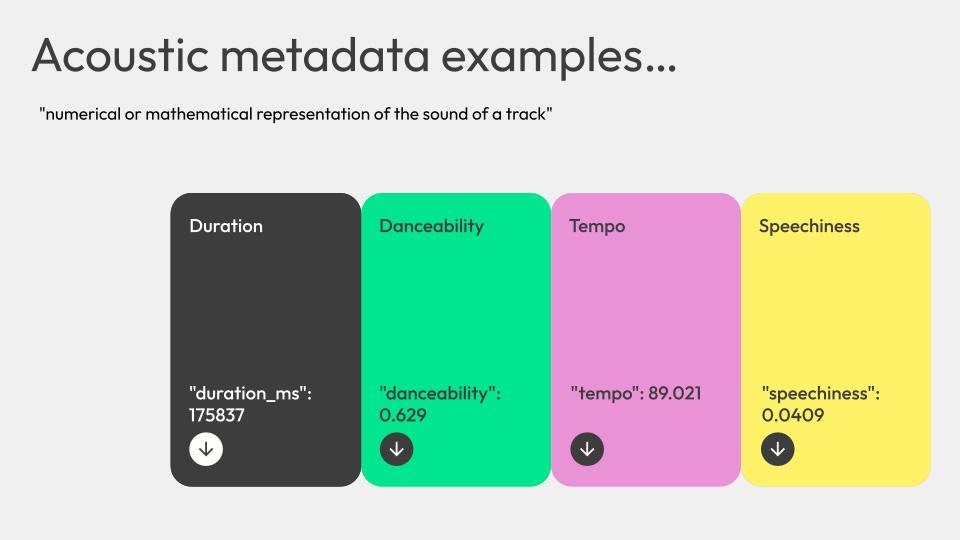Click the "duration_ms" key label

pyautogui.click(x=250, y=393)
